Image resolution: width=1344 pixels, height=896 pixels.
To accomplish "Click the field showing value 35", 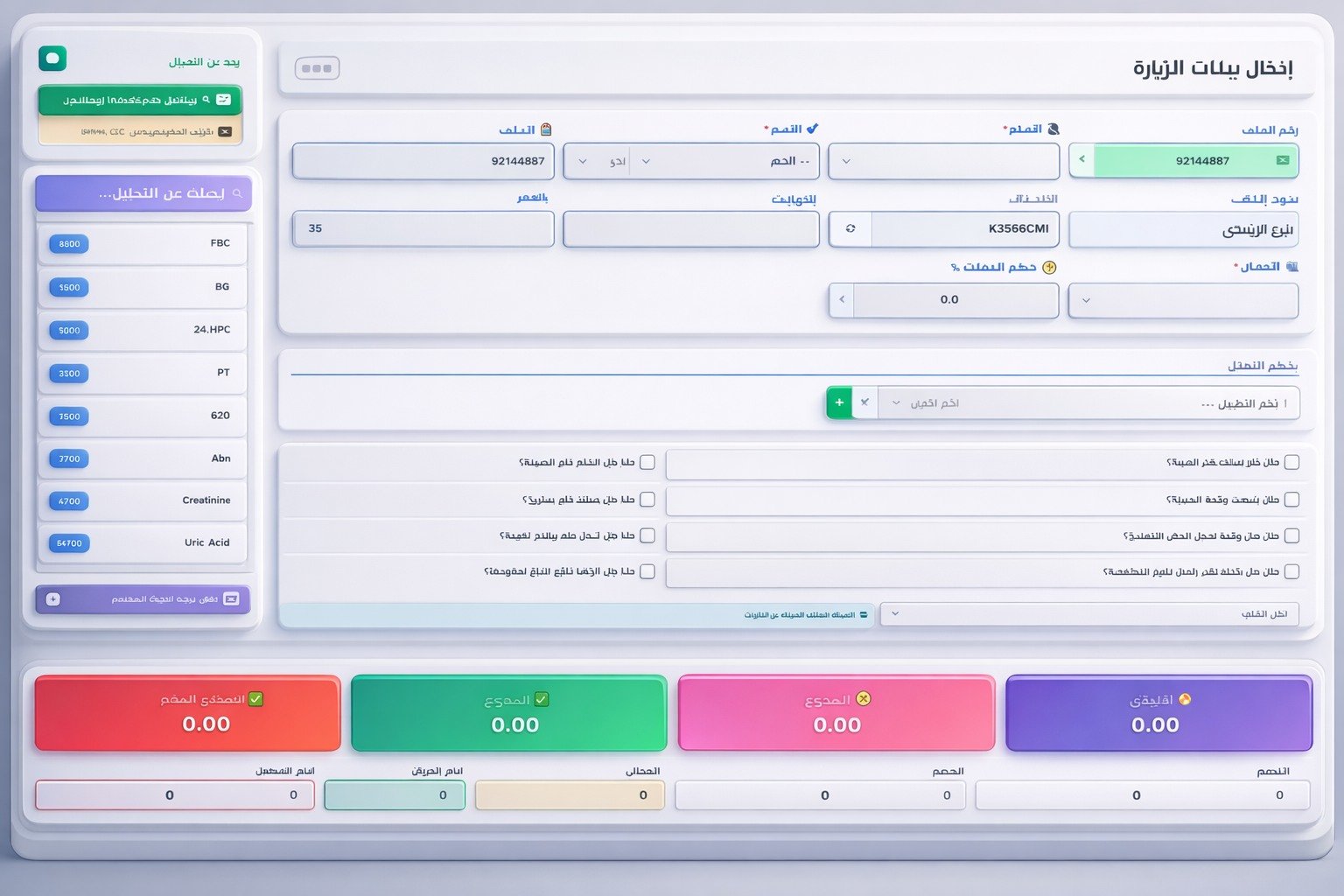I will pyautogui.click(x=423, y=228).
